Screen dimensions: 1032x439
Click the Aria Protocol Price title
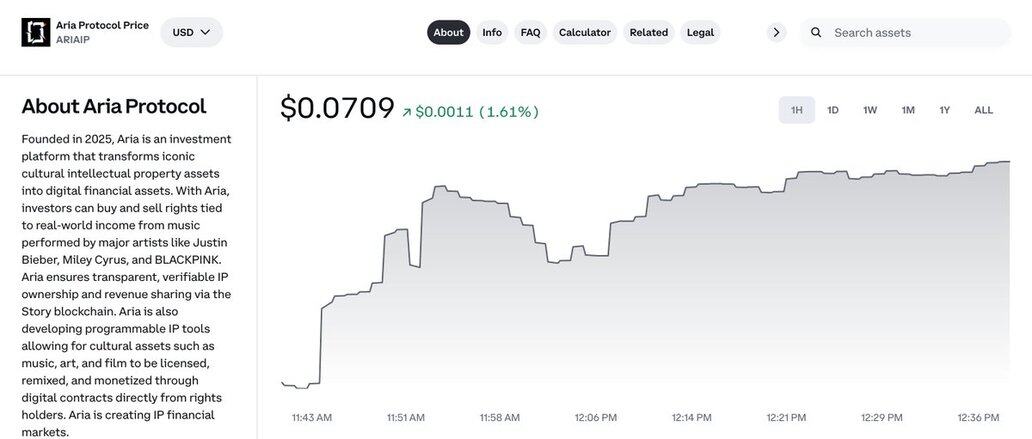(102, 25)
